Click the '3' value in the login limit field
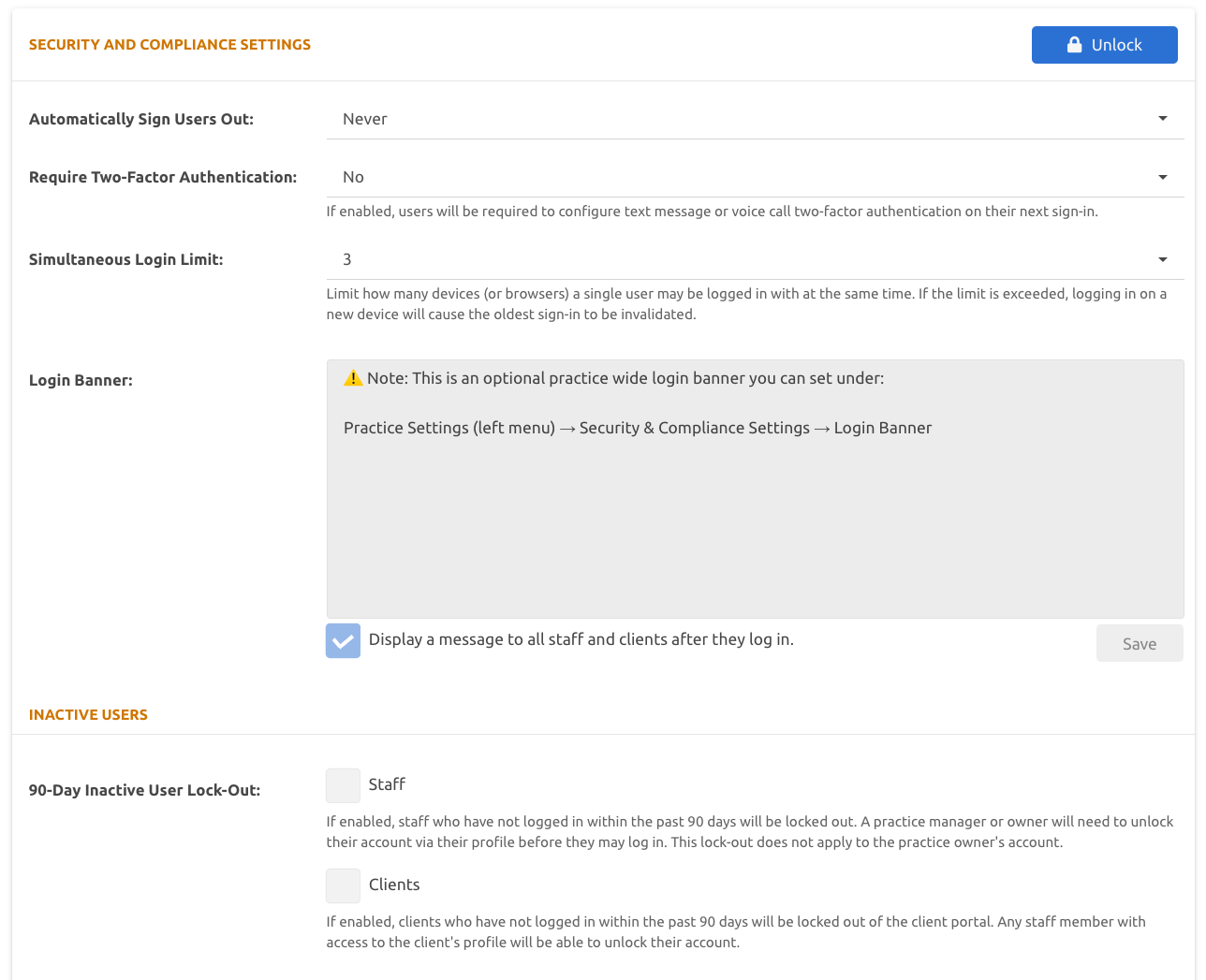 click(x=347, y=259)
